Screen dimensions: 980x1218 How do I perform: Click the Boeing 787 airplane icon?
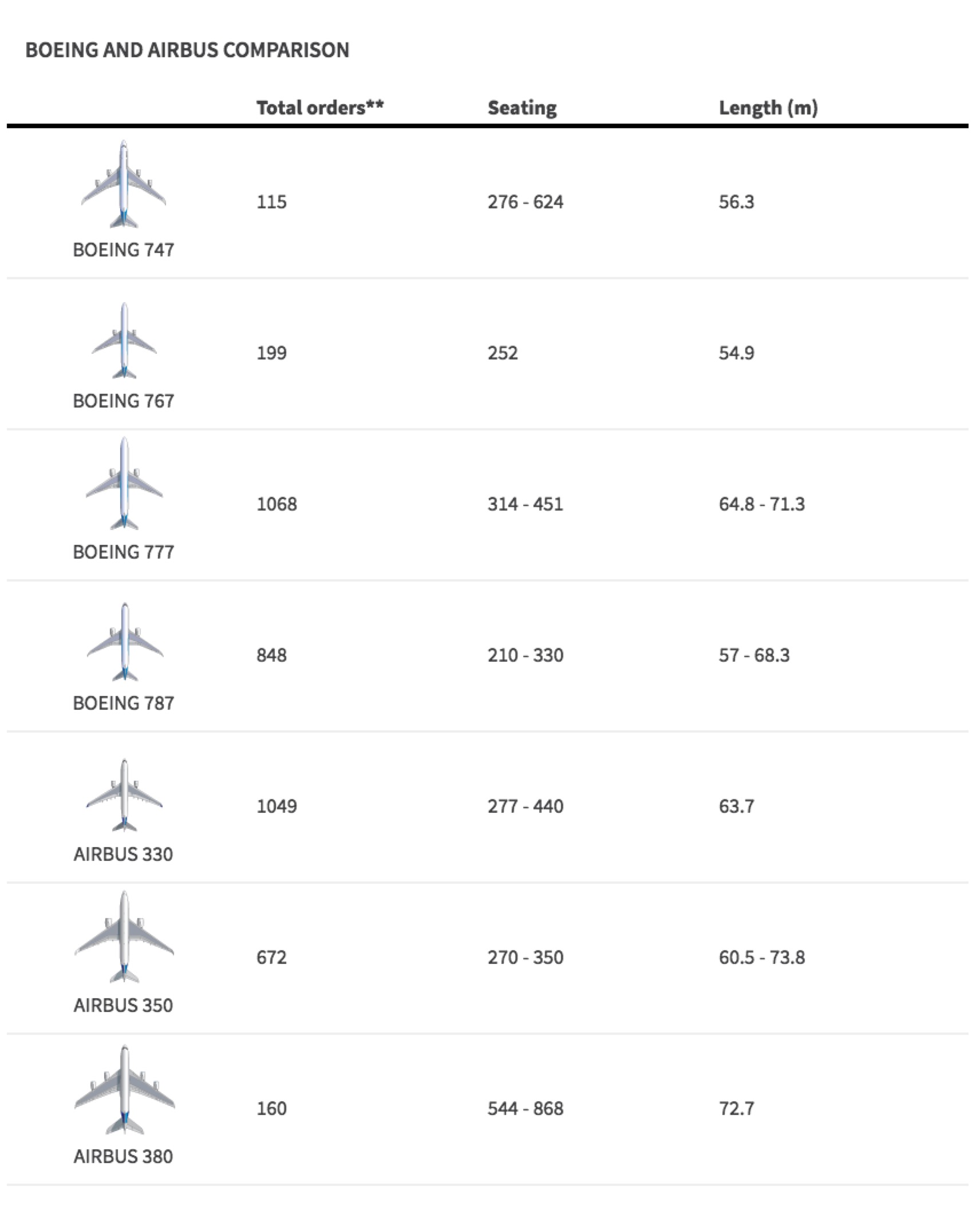point(125,642)
